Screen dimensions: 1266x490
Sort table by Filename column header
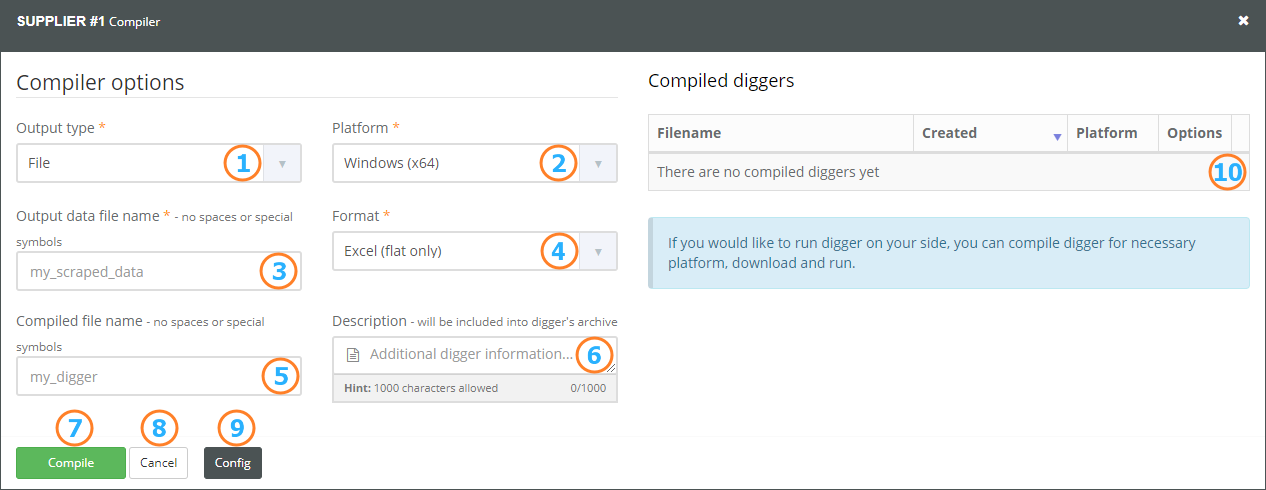coord(781,133)
